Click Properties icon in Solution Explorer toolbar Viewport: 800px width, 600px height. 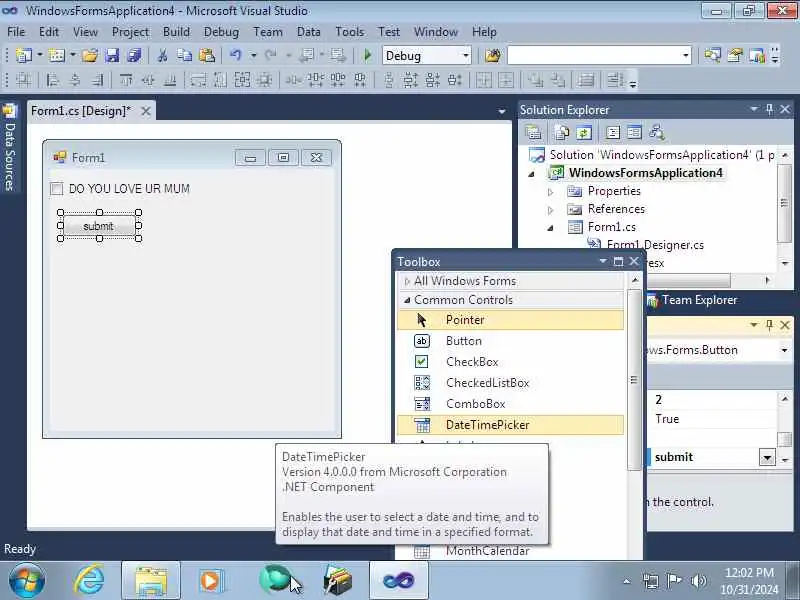click(x=533, y=133)
